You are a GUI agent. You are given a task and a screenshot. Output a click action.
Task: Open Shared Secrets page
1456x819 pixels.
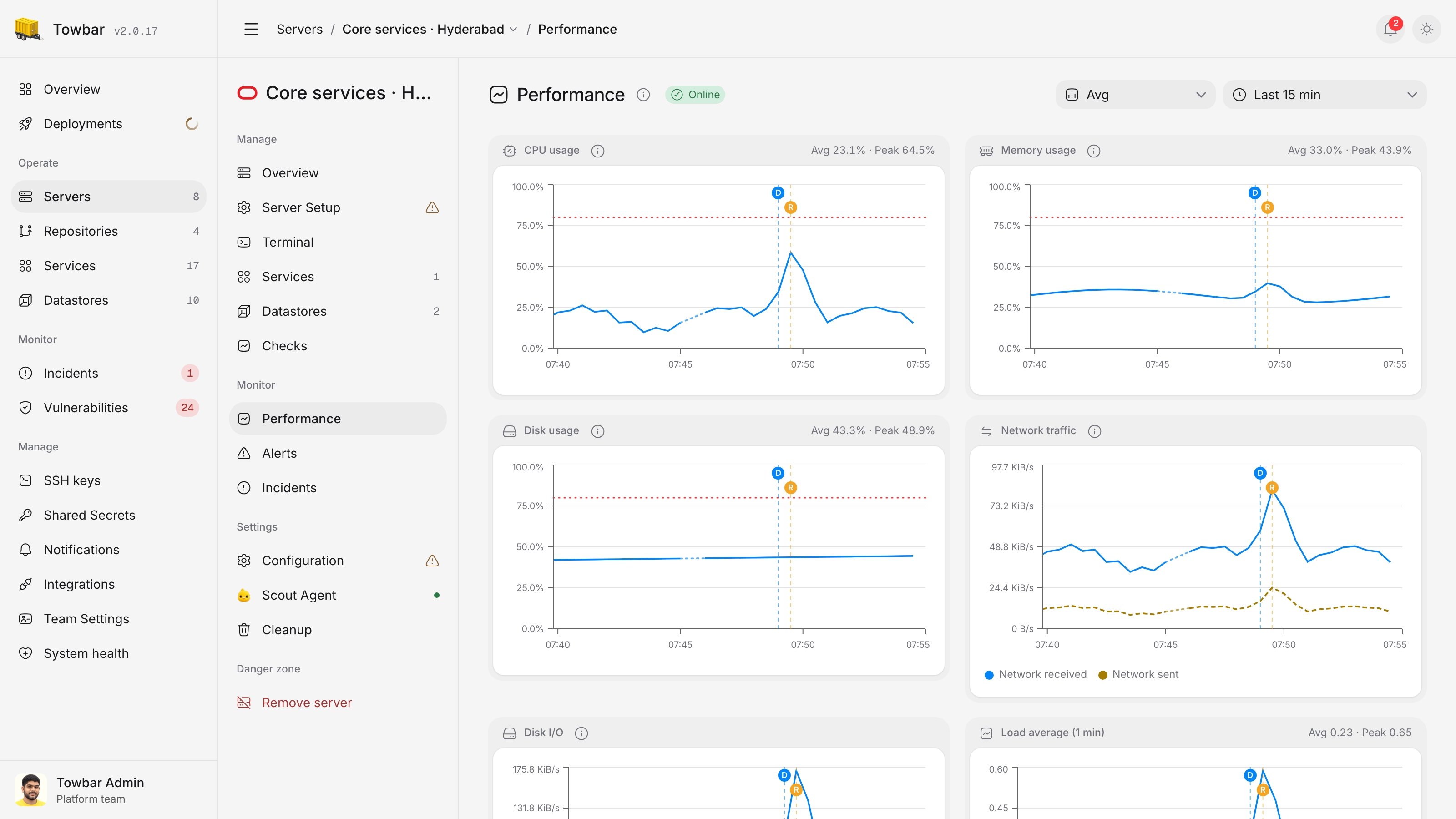109,516
